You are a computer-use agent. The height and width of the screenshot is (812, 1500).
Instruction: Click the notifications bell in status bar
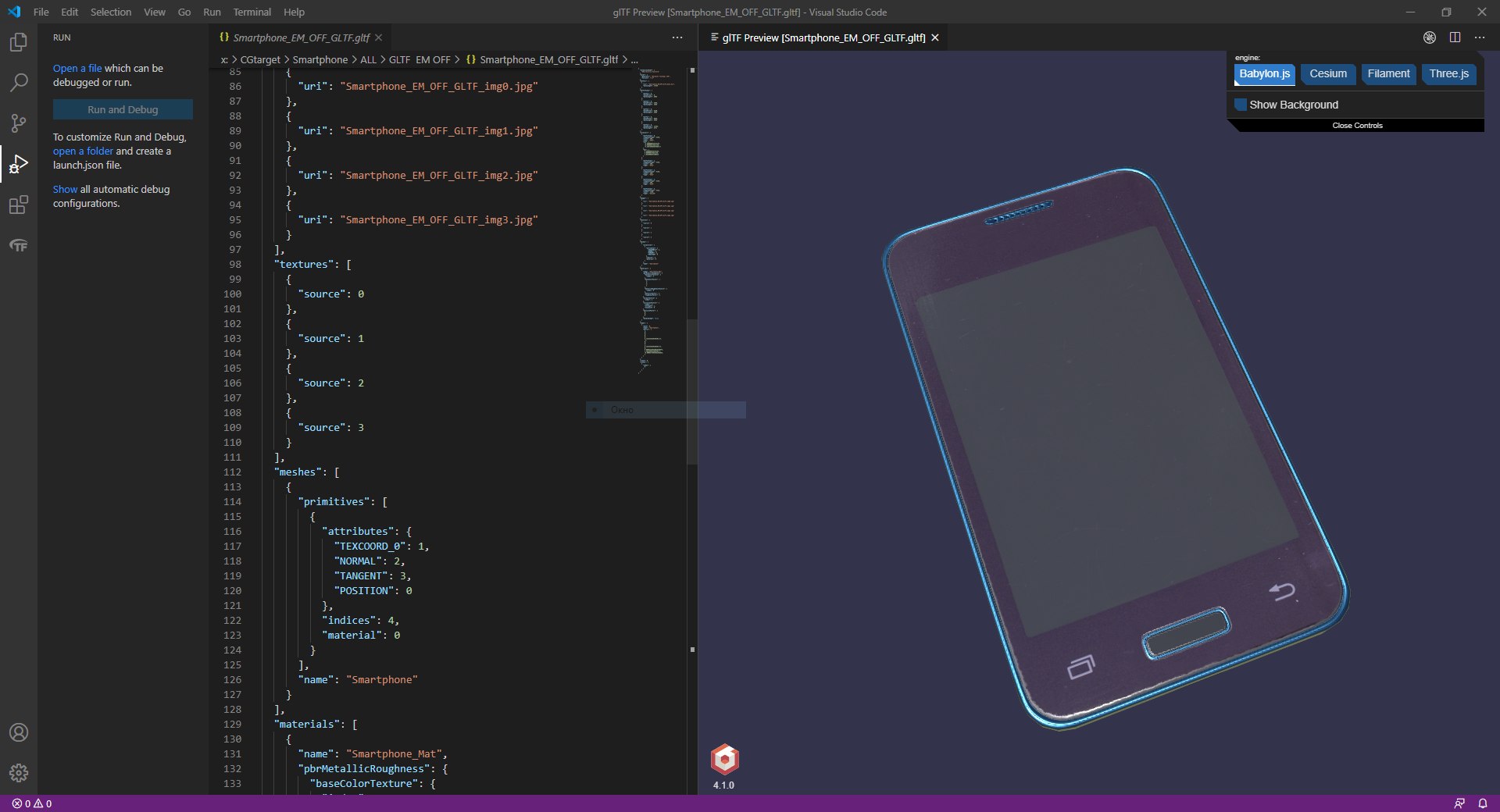[x=1483, y=803]
